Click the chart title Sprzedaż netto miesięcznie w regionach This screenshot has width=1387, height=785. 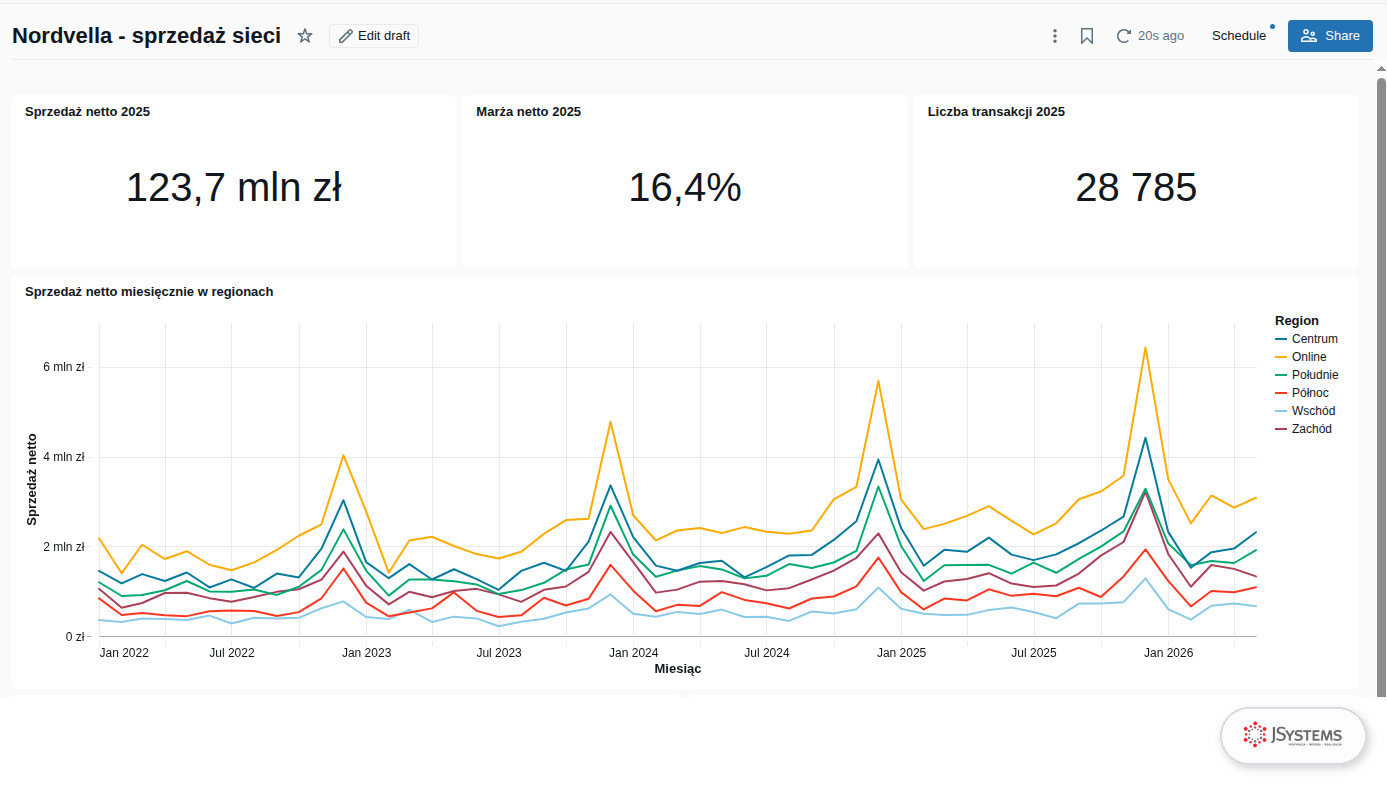coord(149,292)
